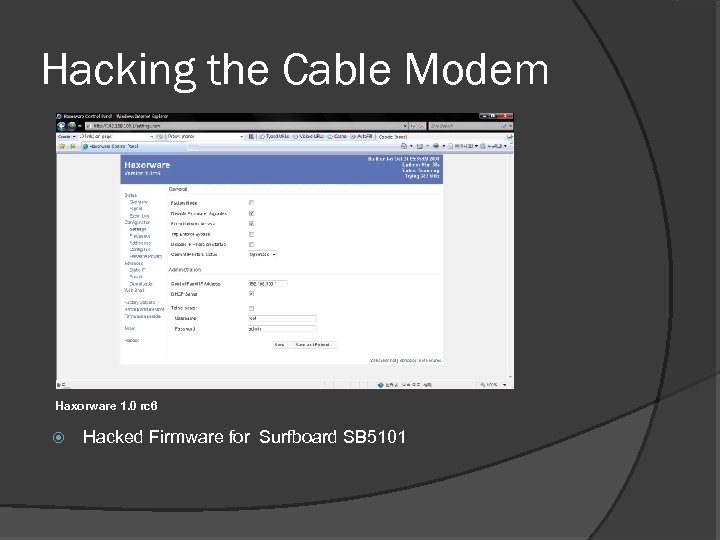Open the Overview sidebar link
The image size is (720, 540).
[138, 202]
